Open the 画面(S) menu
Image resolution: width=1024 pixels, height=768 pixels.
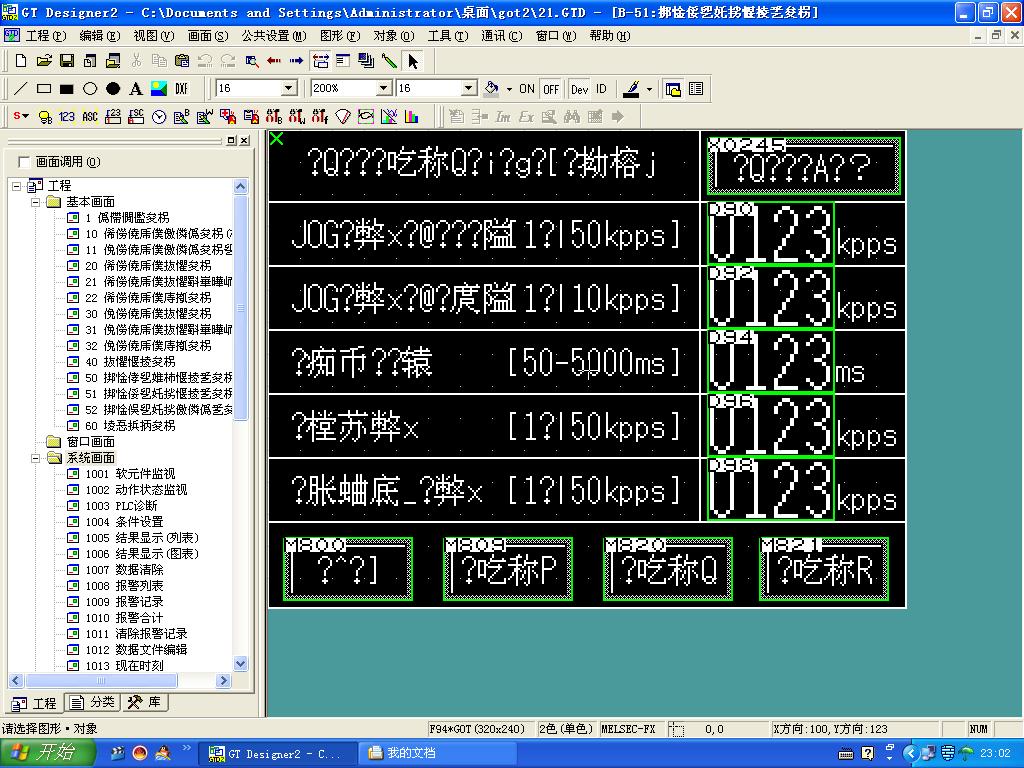207,35
